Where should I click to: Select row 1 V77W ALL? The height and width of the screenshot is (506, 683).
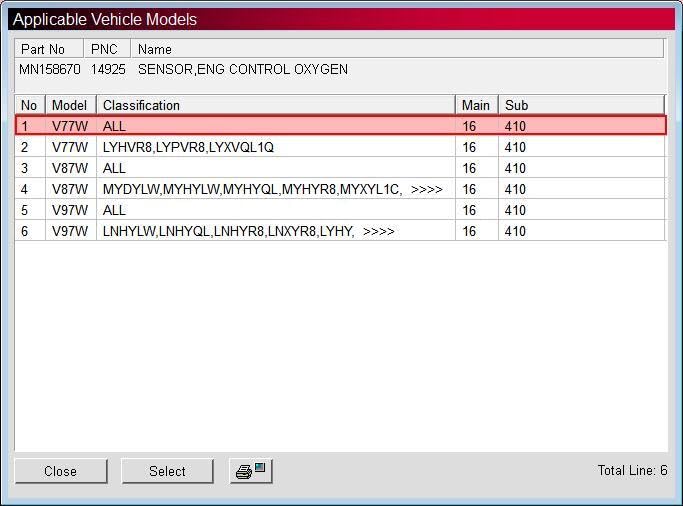340,126
